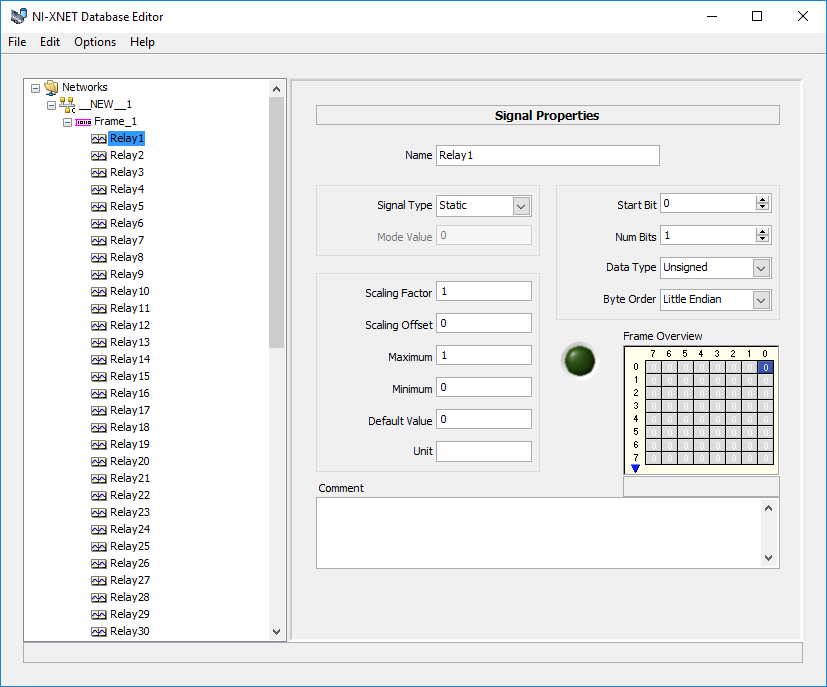The height and width of the screenshot is (687, 827).
Task: Click the signal icon beside Relay3
Action: point(99,172)
